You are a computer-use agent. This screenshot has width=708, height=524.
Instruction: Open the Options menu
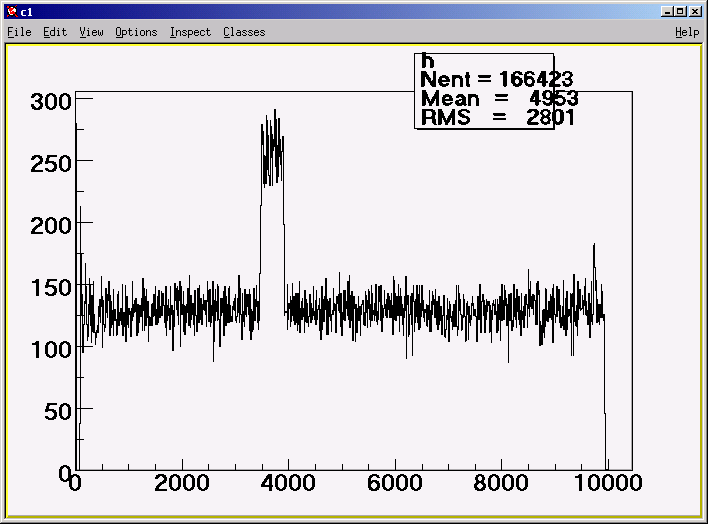coord(136,32)
